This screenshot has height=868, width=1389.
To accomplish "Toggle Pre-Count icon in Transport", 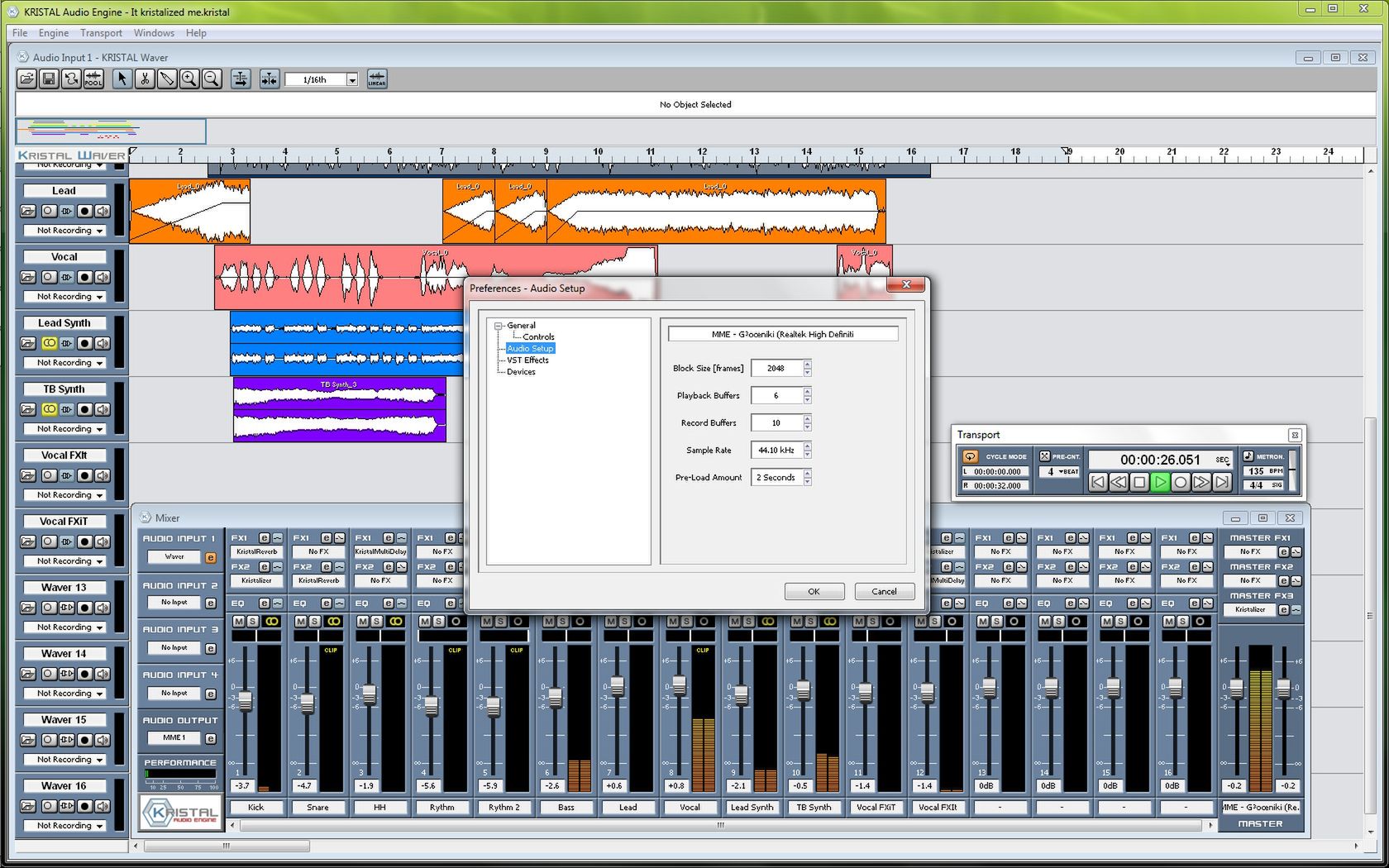I will 1045,456.
